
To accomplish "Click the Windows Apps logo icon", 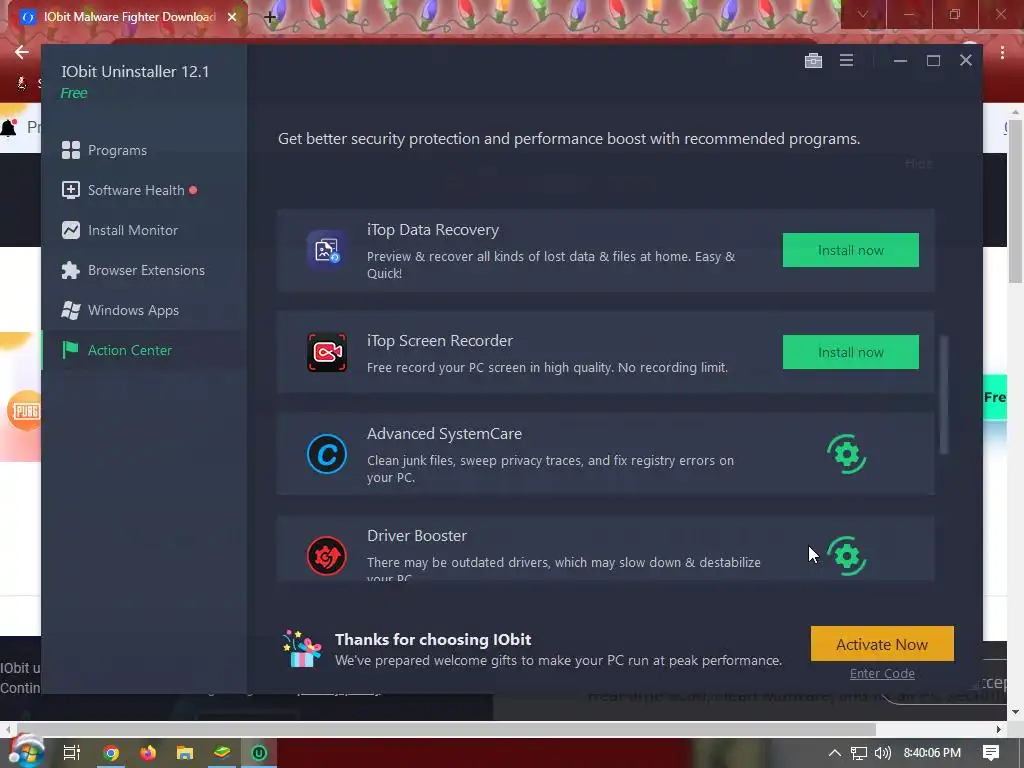I will tap(71, 310).
